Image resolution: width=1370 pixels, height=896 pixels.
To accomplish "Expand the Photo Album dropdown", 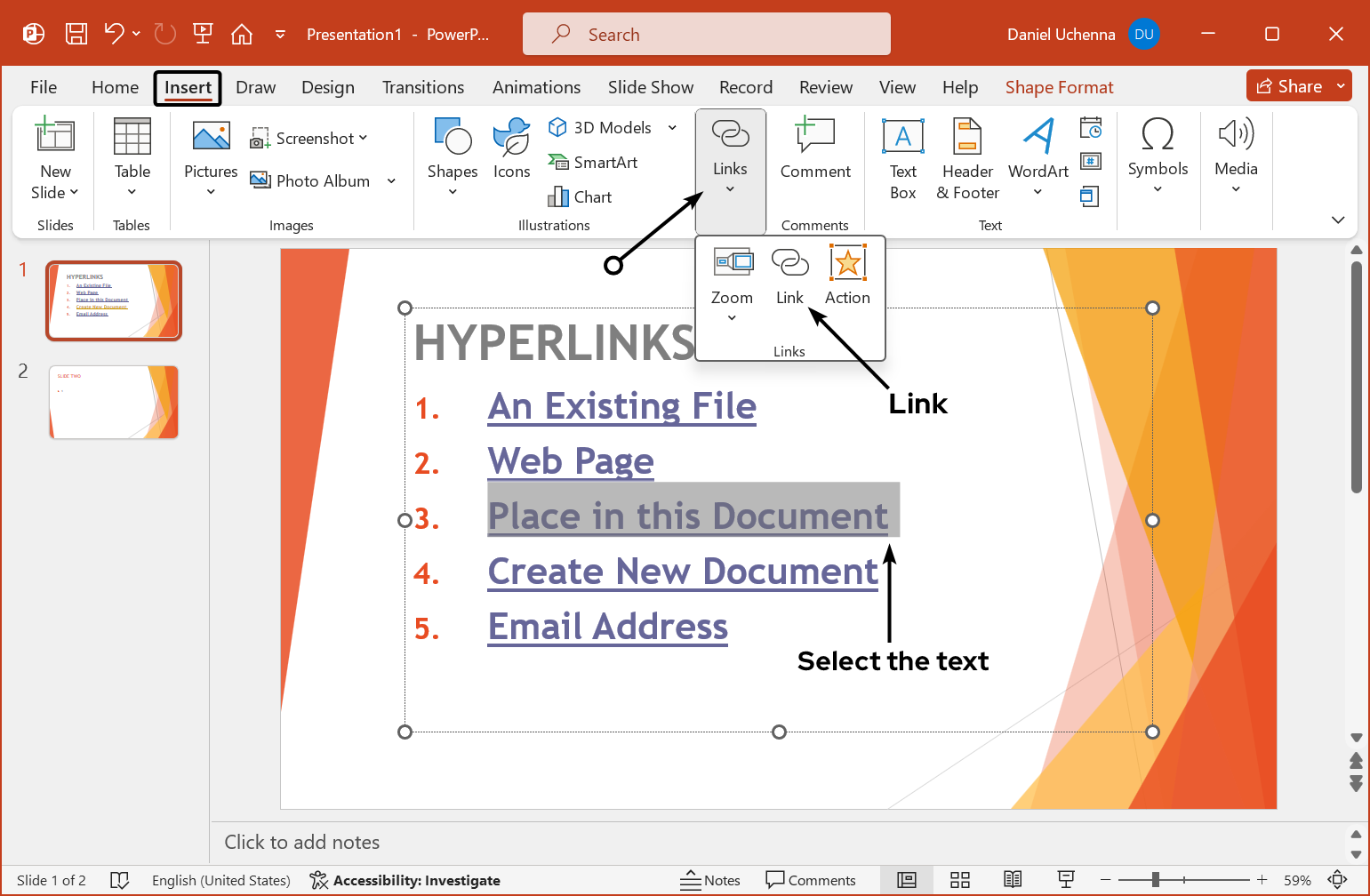I will (x=391, y=180).
